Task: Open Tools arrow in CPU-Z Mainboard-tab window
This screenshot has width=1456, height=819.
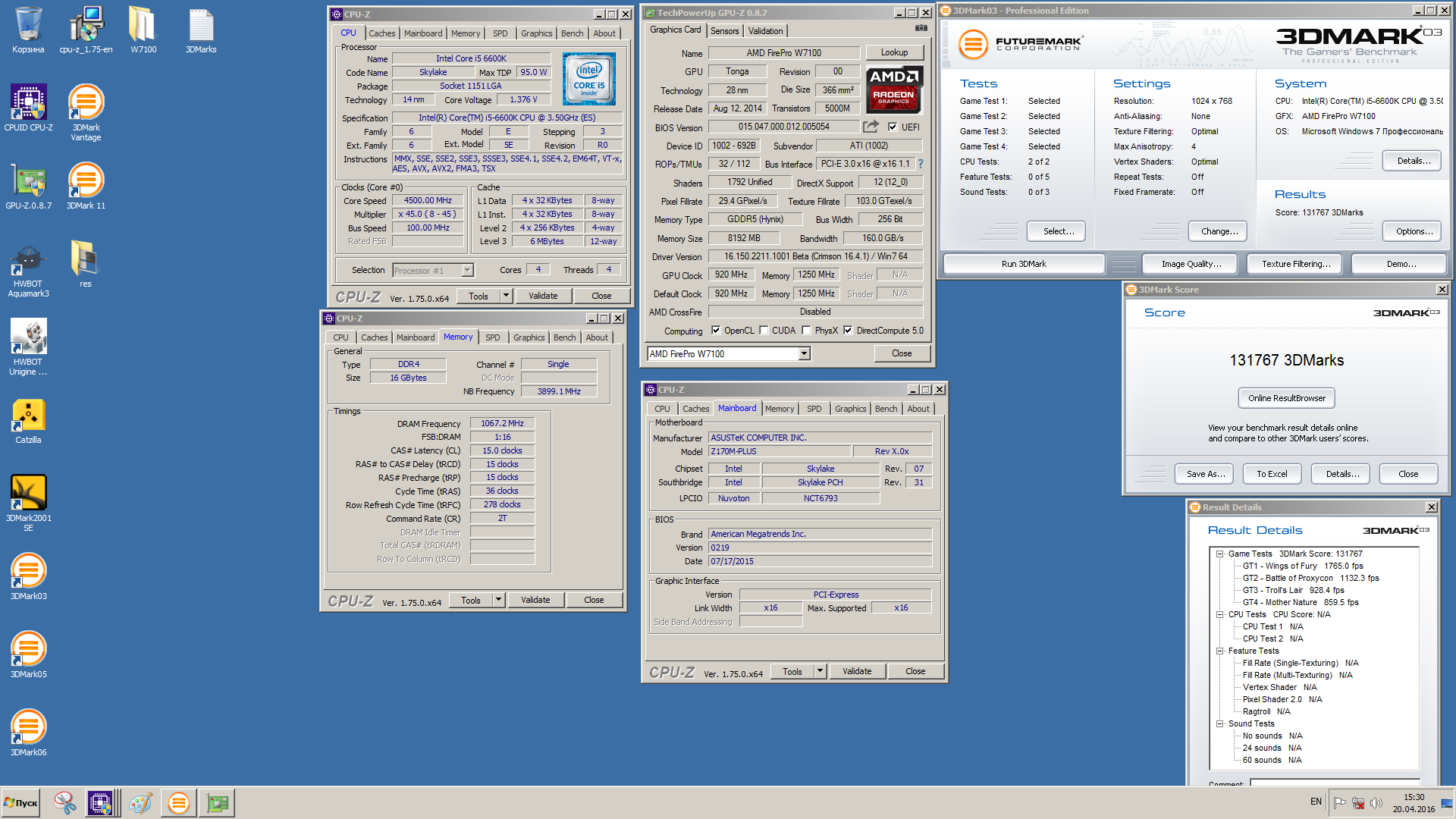Action: (820, 671)
